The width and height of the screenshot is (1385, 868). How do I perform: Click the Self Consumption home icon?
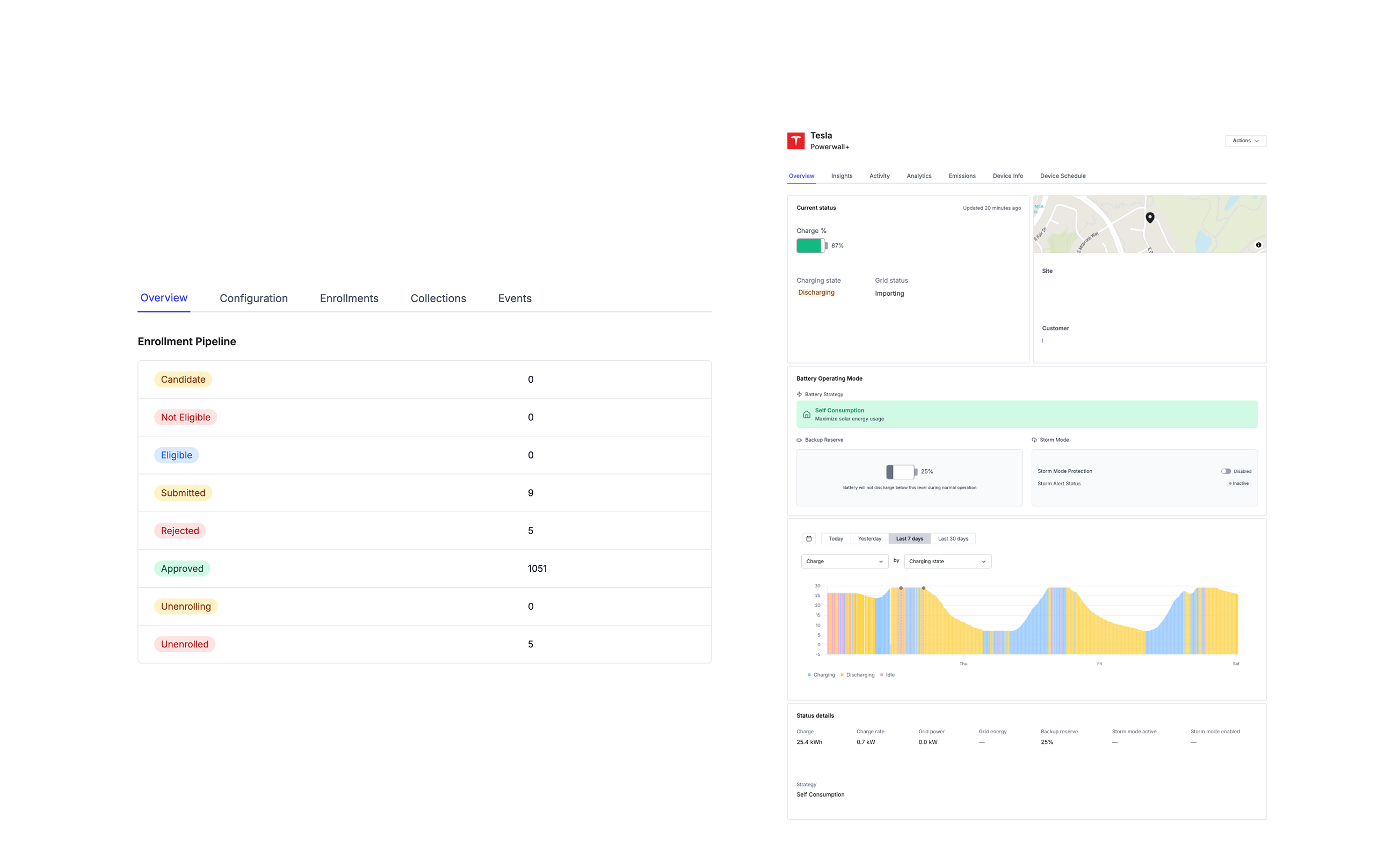point(806,414)
